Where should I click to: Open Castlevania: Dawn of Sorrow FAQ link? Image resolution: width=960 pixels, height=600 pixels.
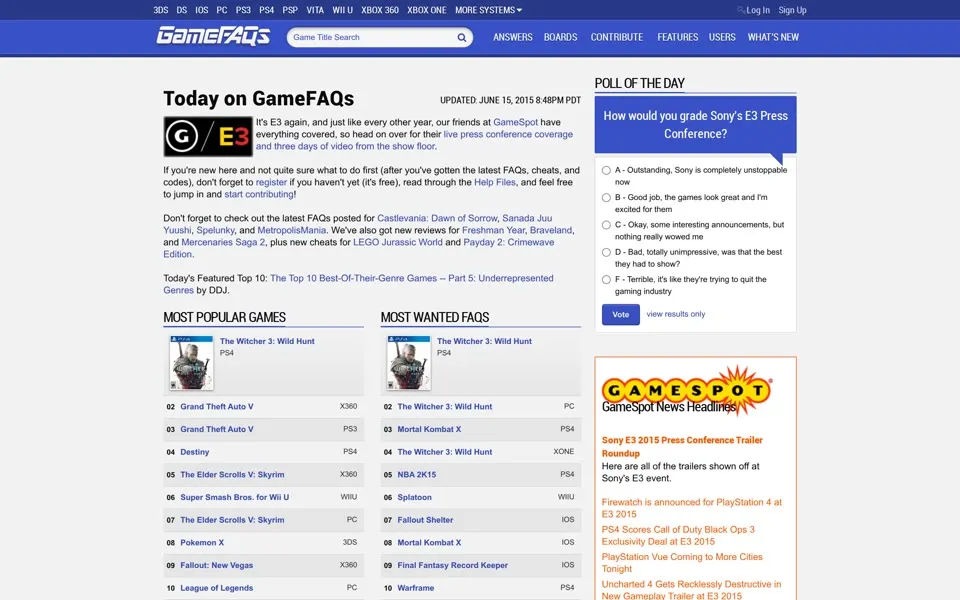pyautogui.click(x=437, y=218)
